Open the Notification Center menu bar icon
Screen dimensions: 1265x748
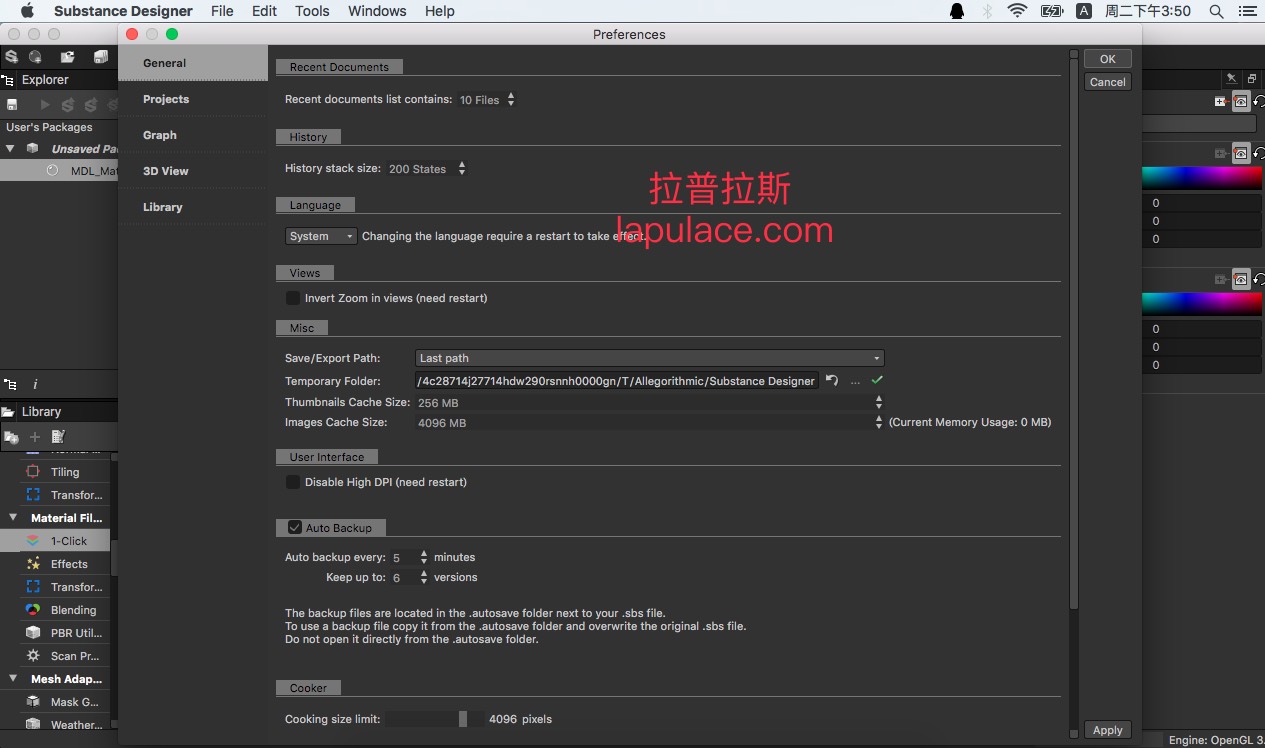1248,11
